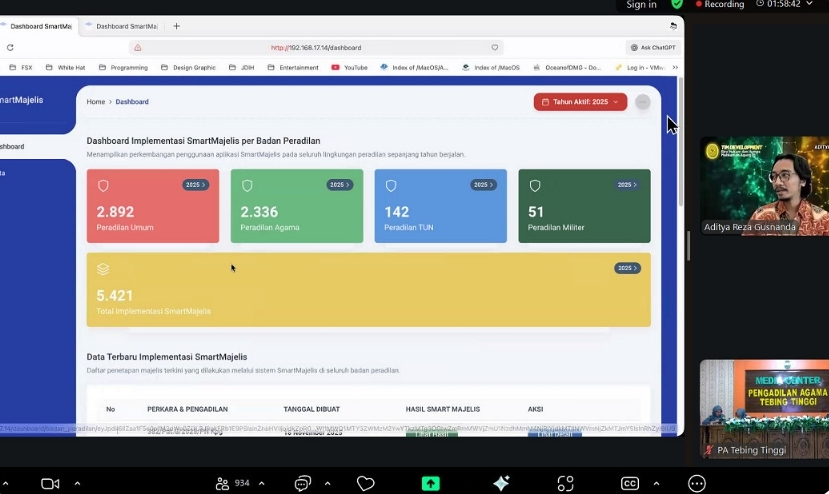Click the Zoom video camera icon
The height and width of the screenshot is (494, 829).
tap(50, 483)
